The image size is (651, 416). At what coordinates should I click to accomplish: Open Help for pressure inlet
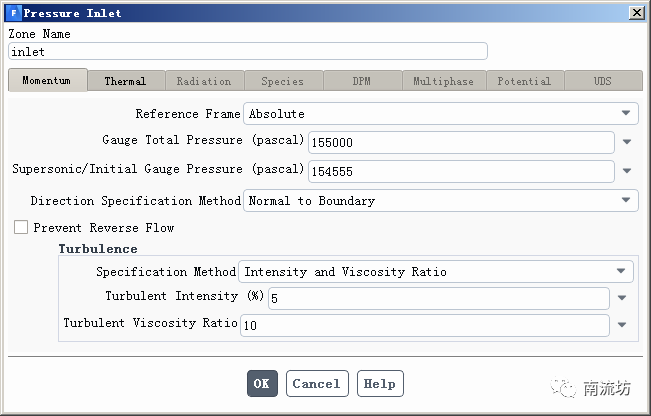point(379,383)
